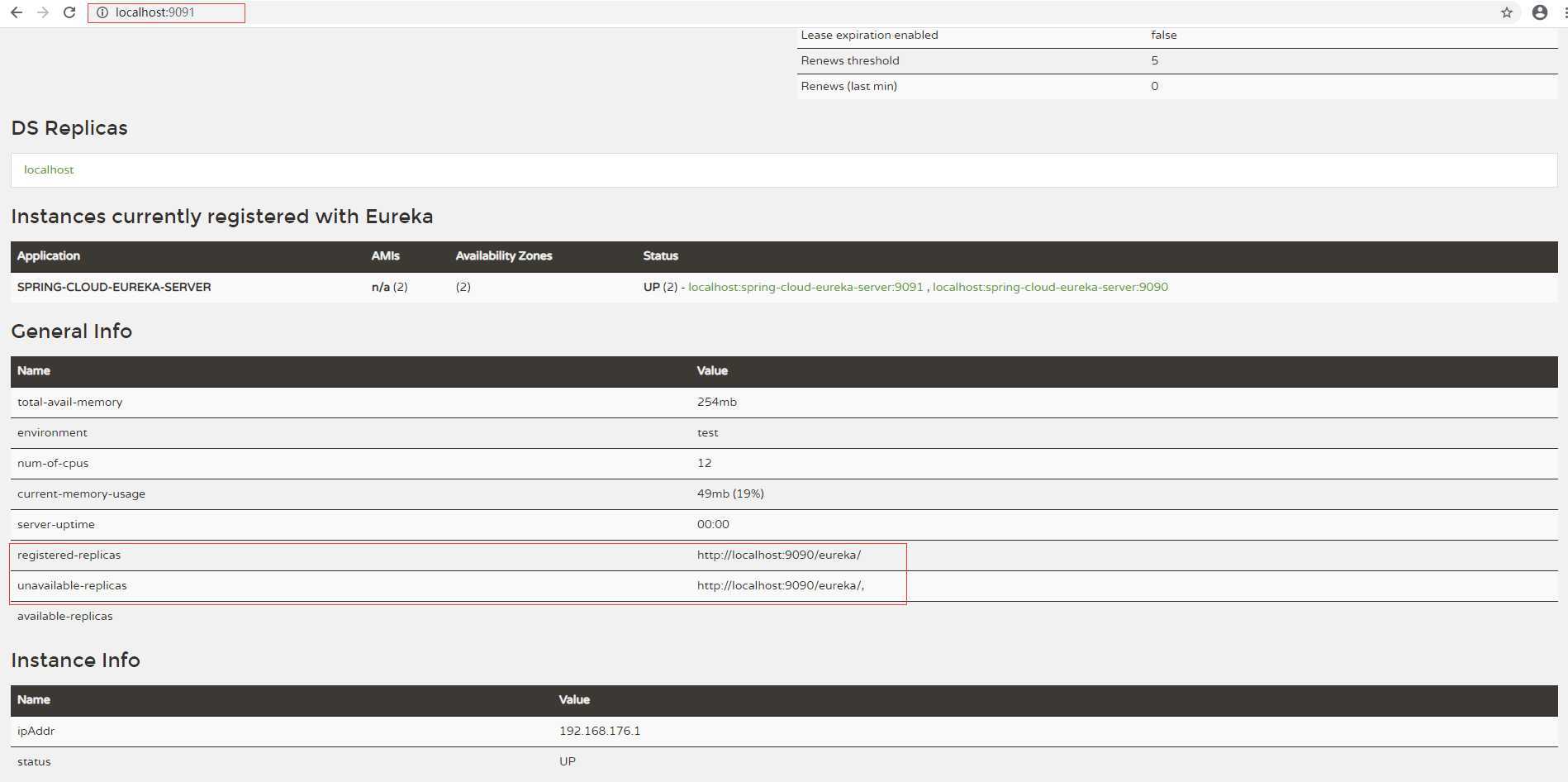Click the browser back arrow
This screenshot has width=1568, height=782.
tap(17, 12)
